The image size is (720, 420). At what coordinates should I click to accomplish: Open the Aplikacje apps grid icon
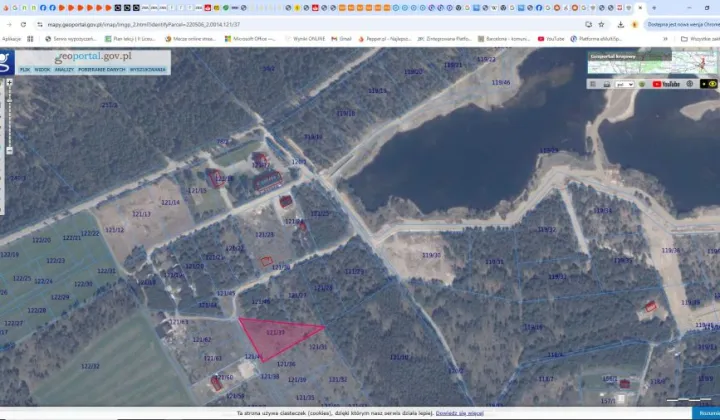click(x=30, y=39)
